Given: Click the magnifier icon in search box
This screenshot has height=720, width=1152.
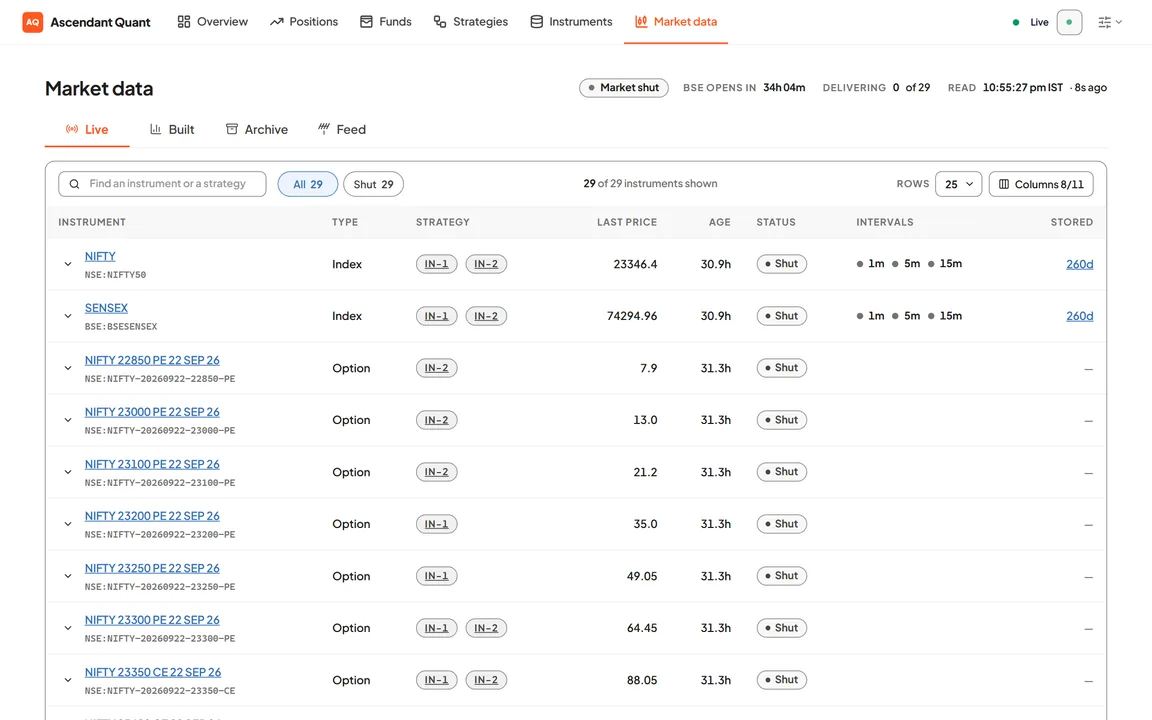Looking at the screenshot, I should click(x=74, y=184).
